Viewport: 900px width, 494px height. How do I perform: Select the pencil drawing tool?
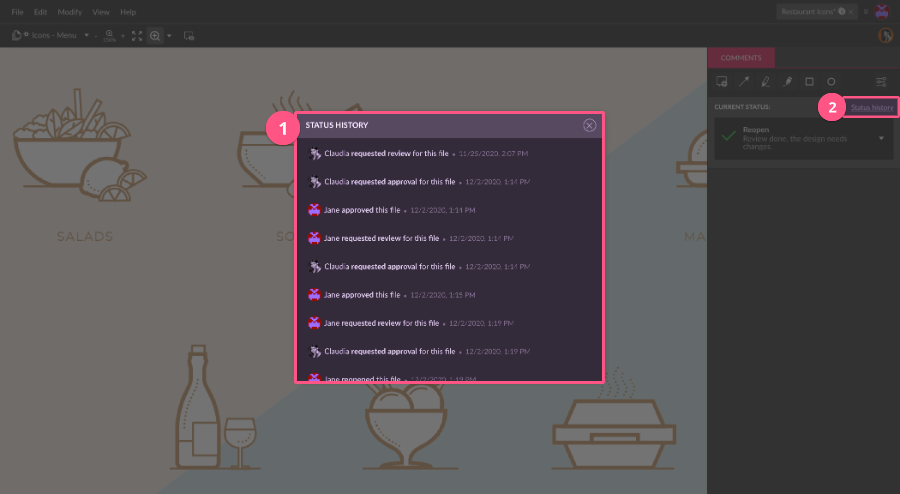click(x=788, y=81)
